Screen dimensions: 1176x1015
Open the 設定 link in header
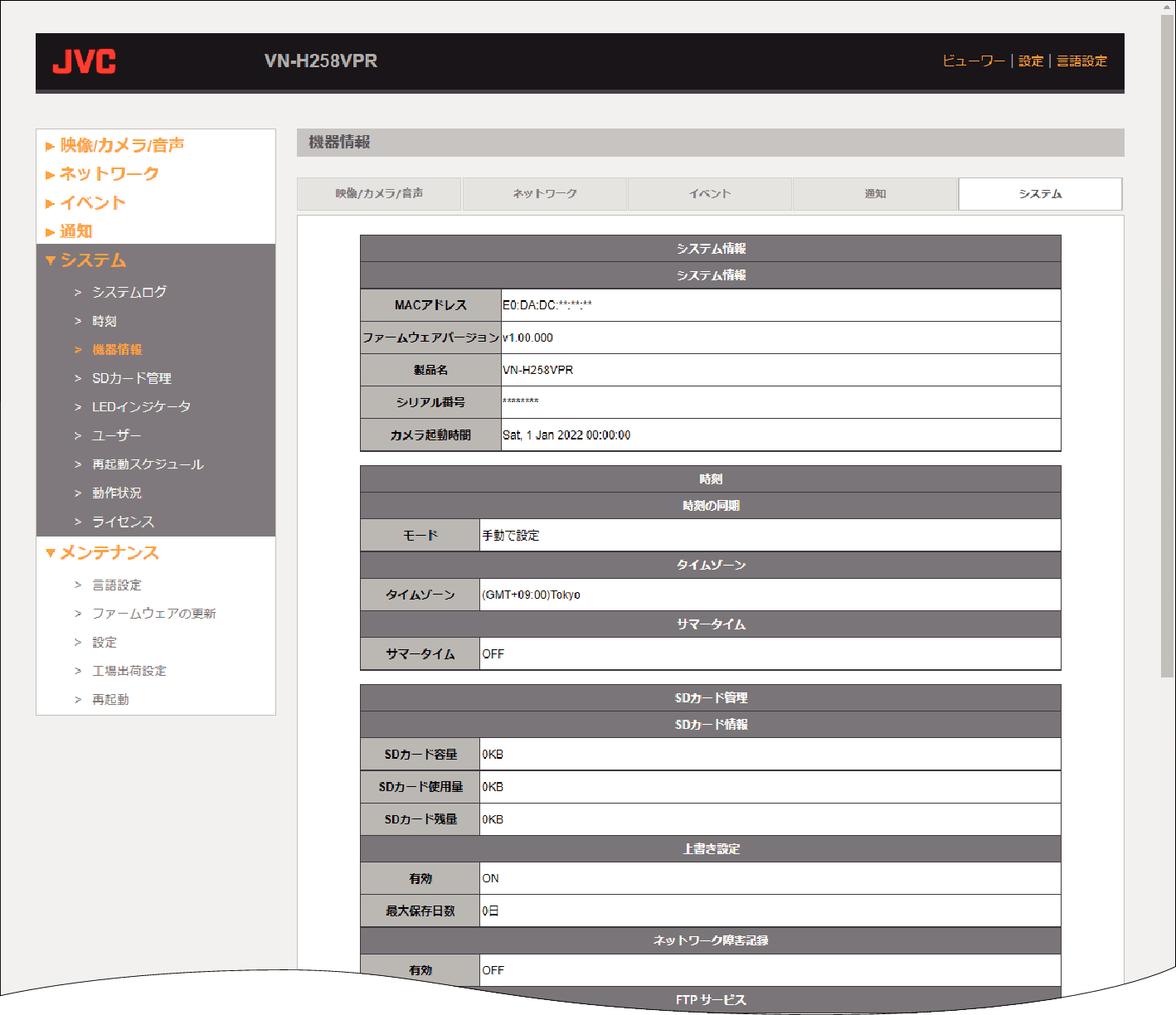pyautogui.click(x=1031, y=61)
